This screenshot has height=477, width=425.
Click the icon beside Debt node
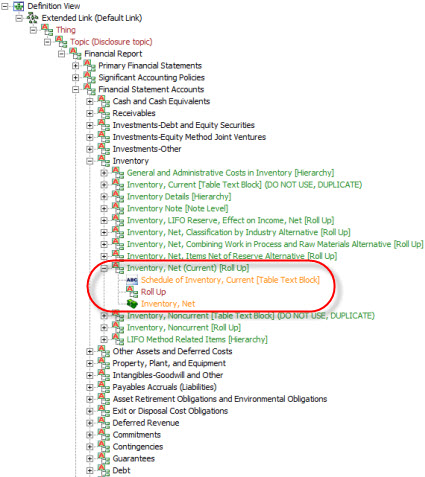104,470
